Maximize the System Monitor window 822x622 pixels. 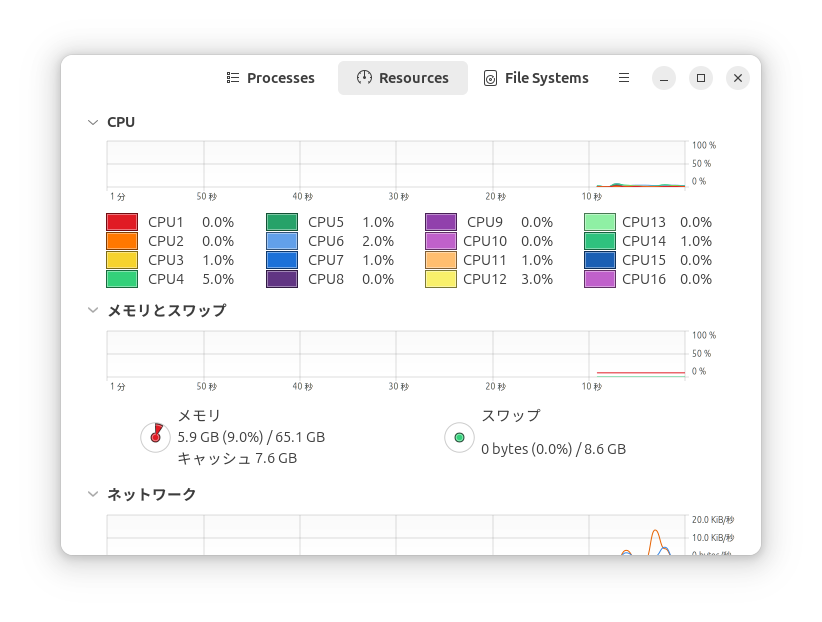701,78
